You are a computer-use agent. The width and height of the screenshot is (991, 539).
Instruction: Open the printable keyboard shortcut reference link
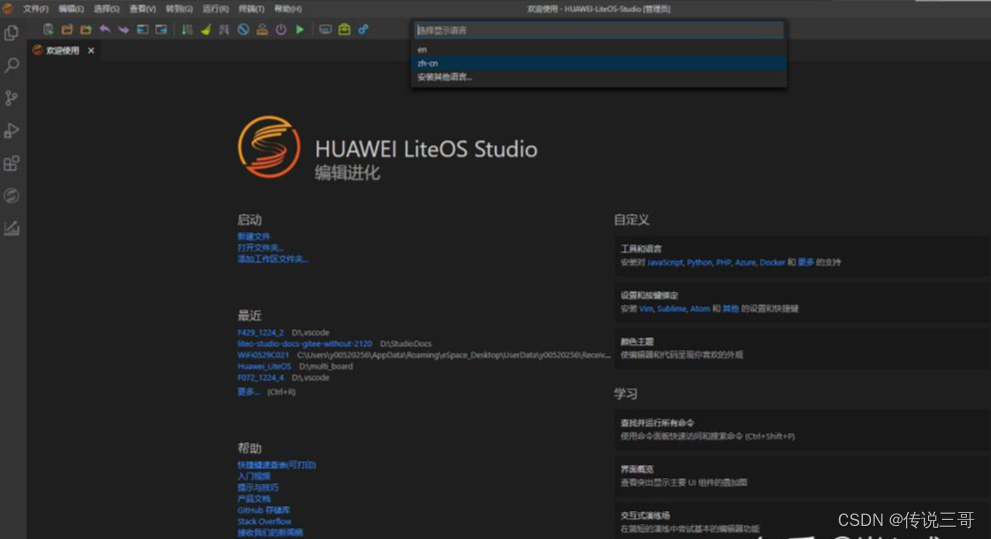tap(276, 465)
